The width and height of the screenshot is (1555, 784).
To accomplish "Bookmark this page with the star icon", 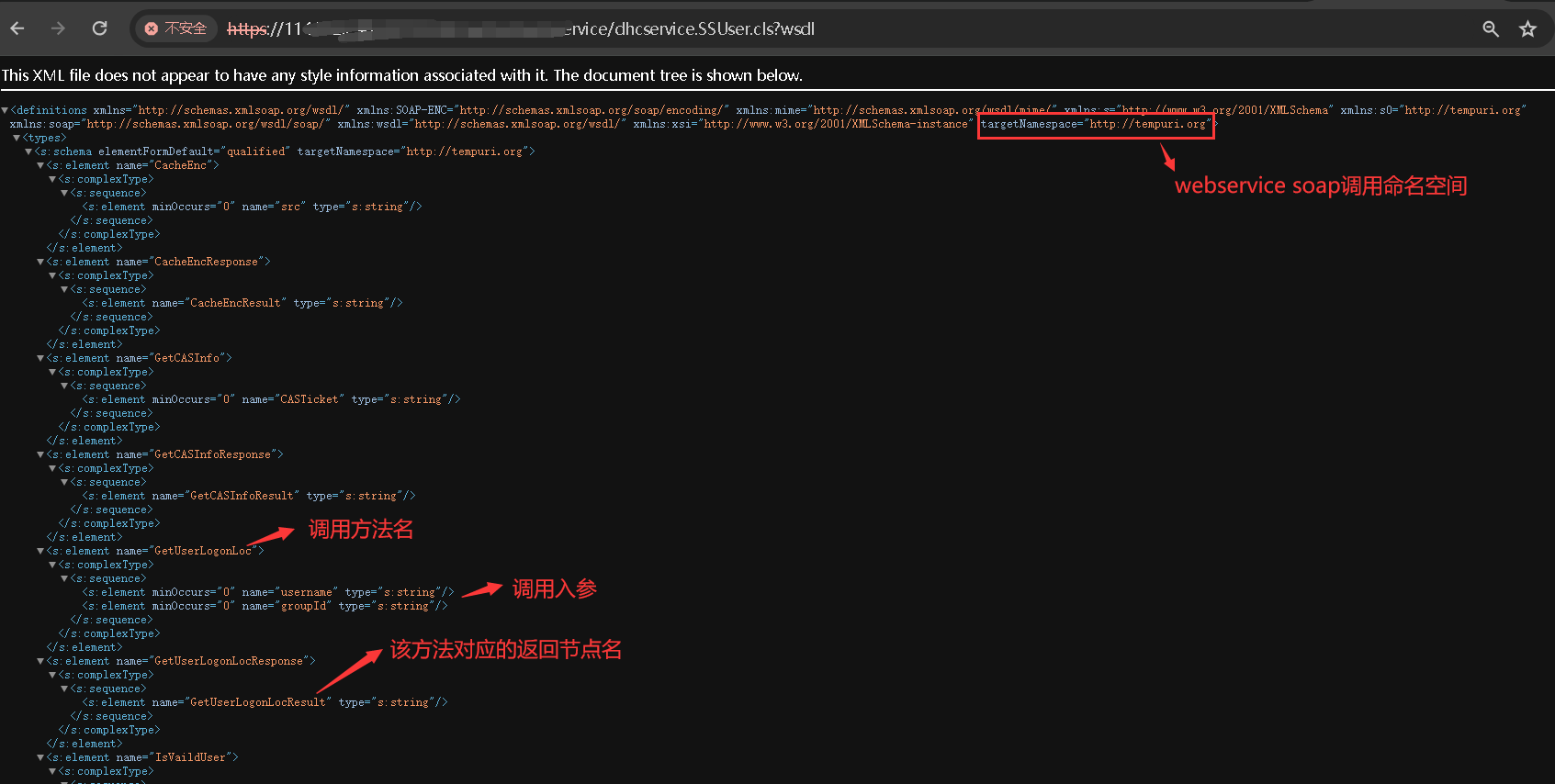I will [1527, 29].
